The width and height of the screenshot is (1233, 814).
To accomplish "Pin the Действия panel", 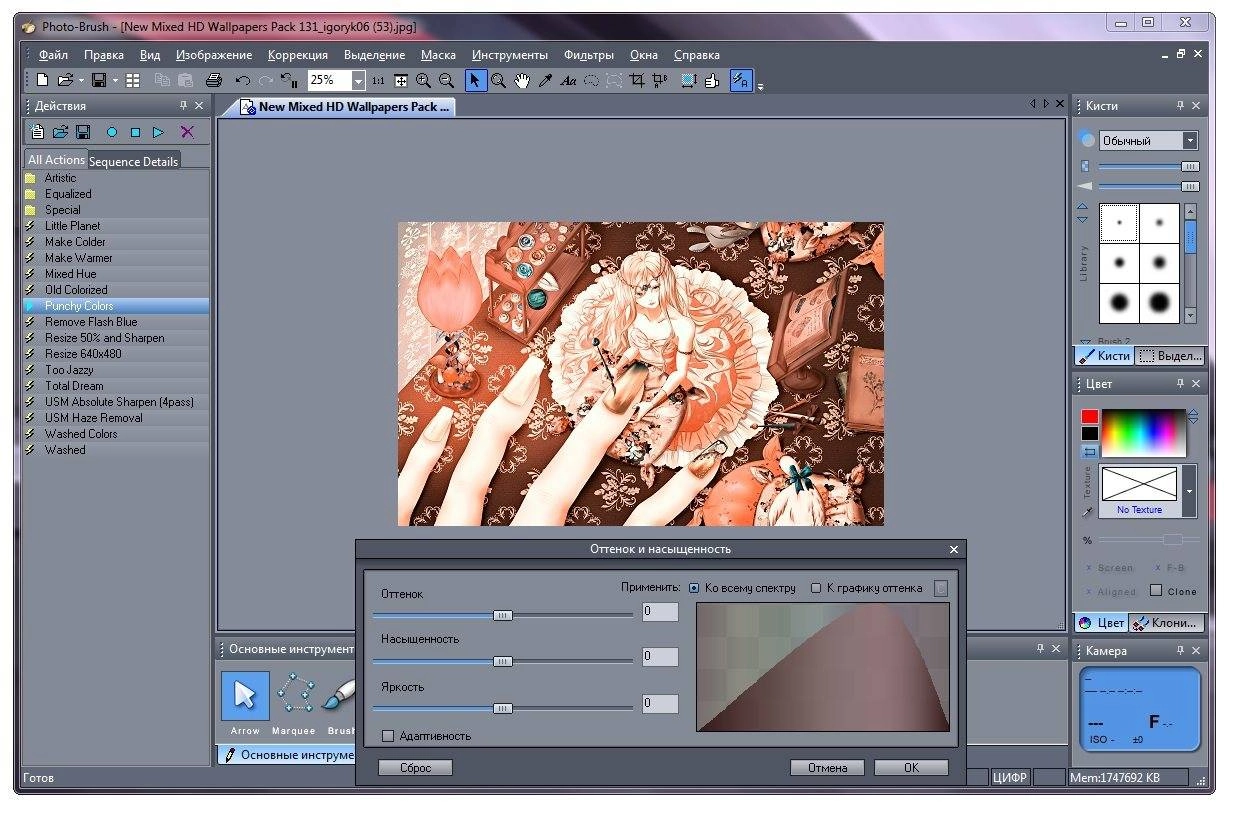I will pos(183,105).
